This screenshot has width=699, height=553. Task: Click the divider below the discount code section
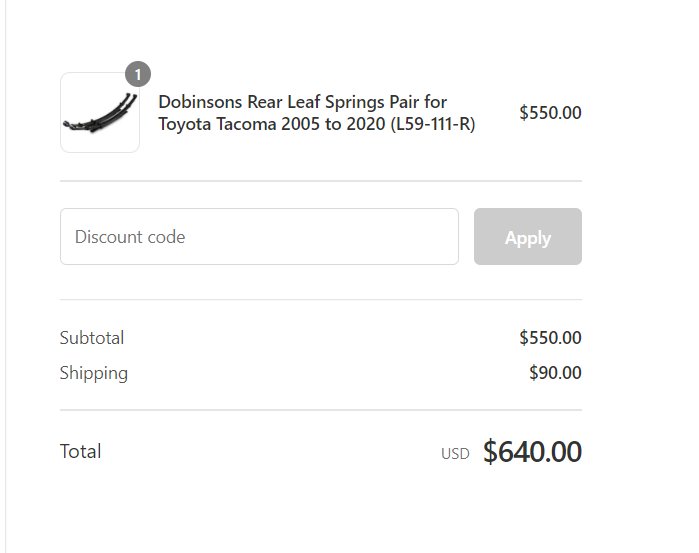(321, 300)
